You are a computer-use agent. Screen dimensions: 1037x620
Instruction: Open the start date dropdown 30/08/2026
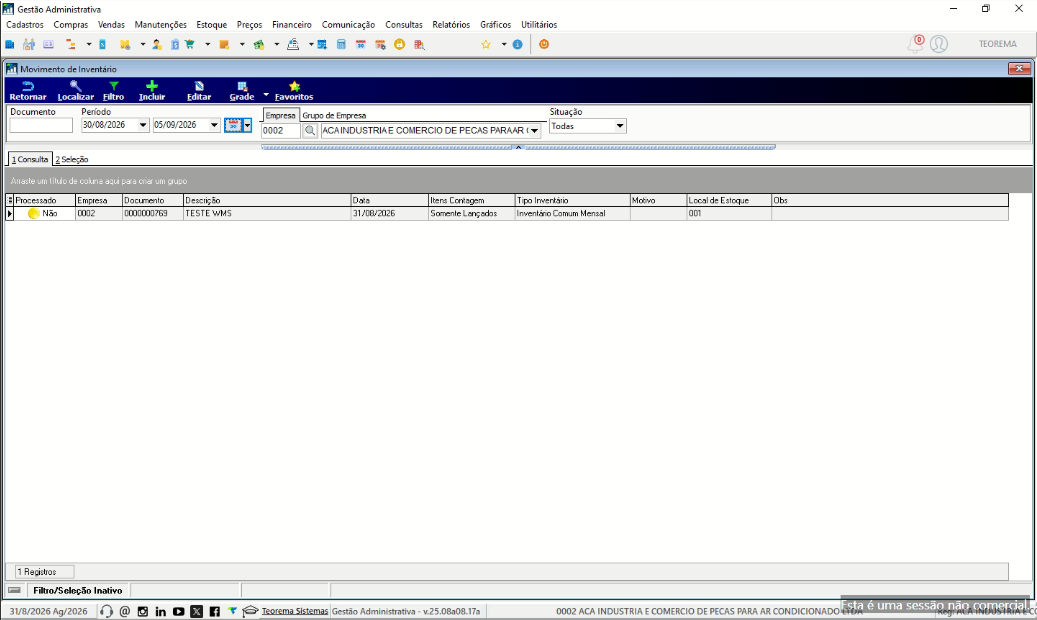[142, 125]
